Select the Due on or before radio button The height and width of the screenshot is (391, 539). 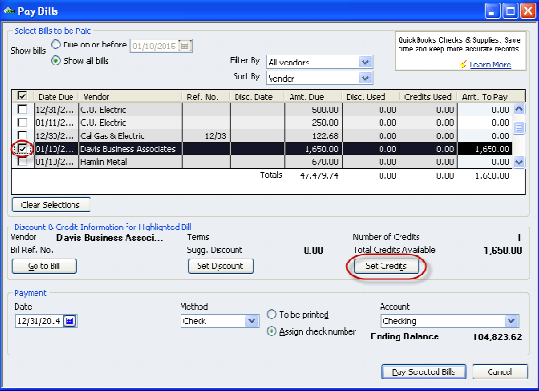pyautogui.click(x=56, y=44)
